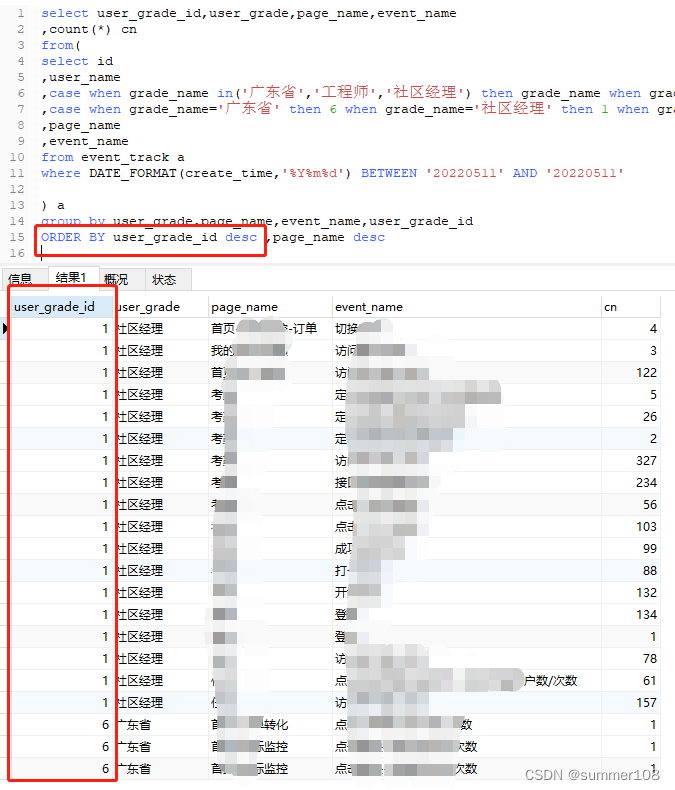Place cursor on ',event_name' in line 9
The image size is (675, 790).
85,141
